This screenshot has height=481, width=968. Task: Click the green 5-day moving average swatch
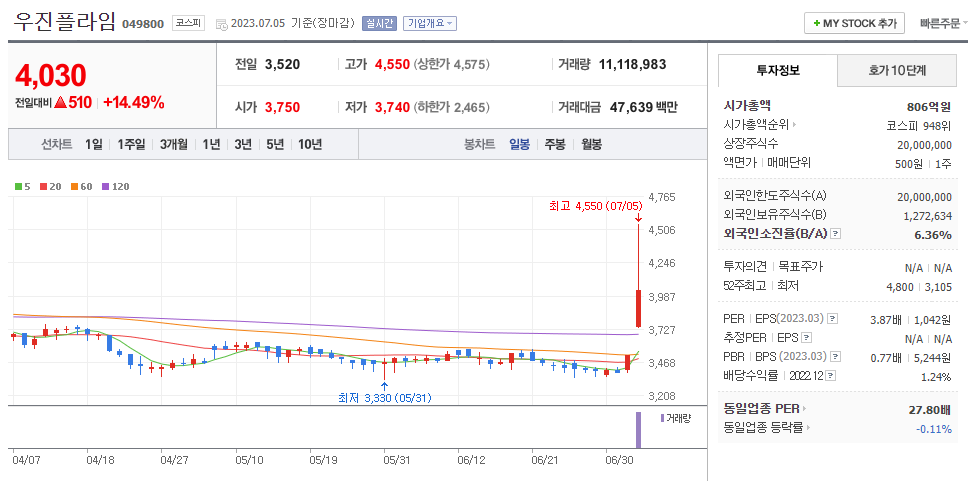(x=18, y=186)
